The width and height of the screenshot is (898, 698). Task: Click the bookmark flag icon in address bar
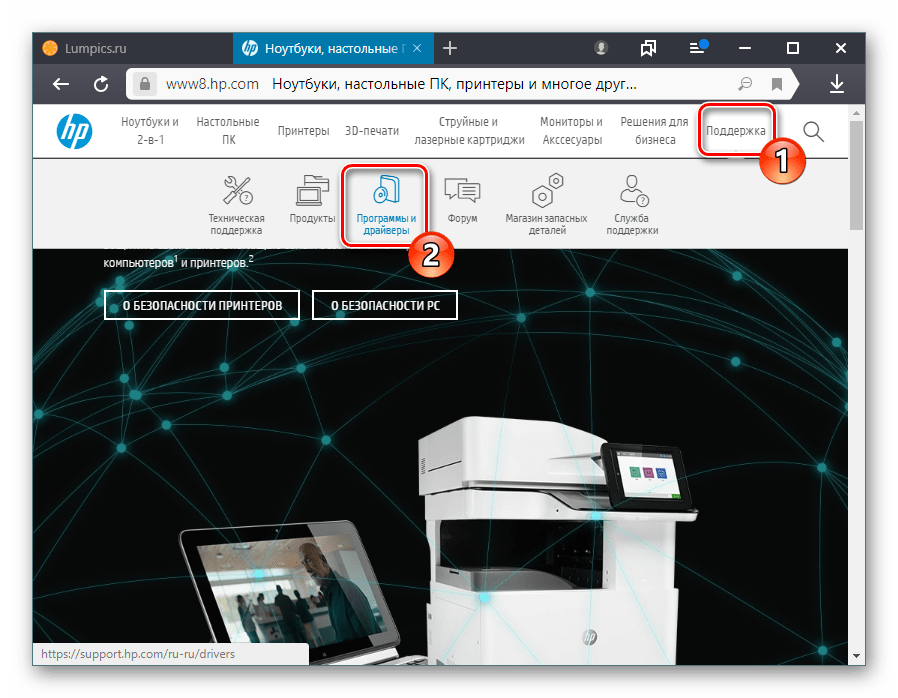tap(777, 84)
